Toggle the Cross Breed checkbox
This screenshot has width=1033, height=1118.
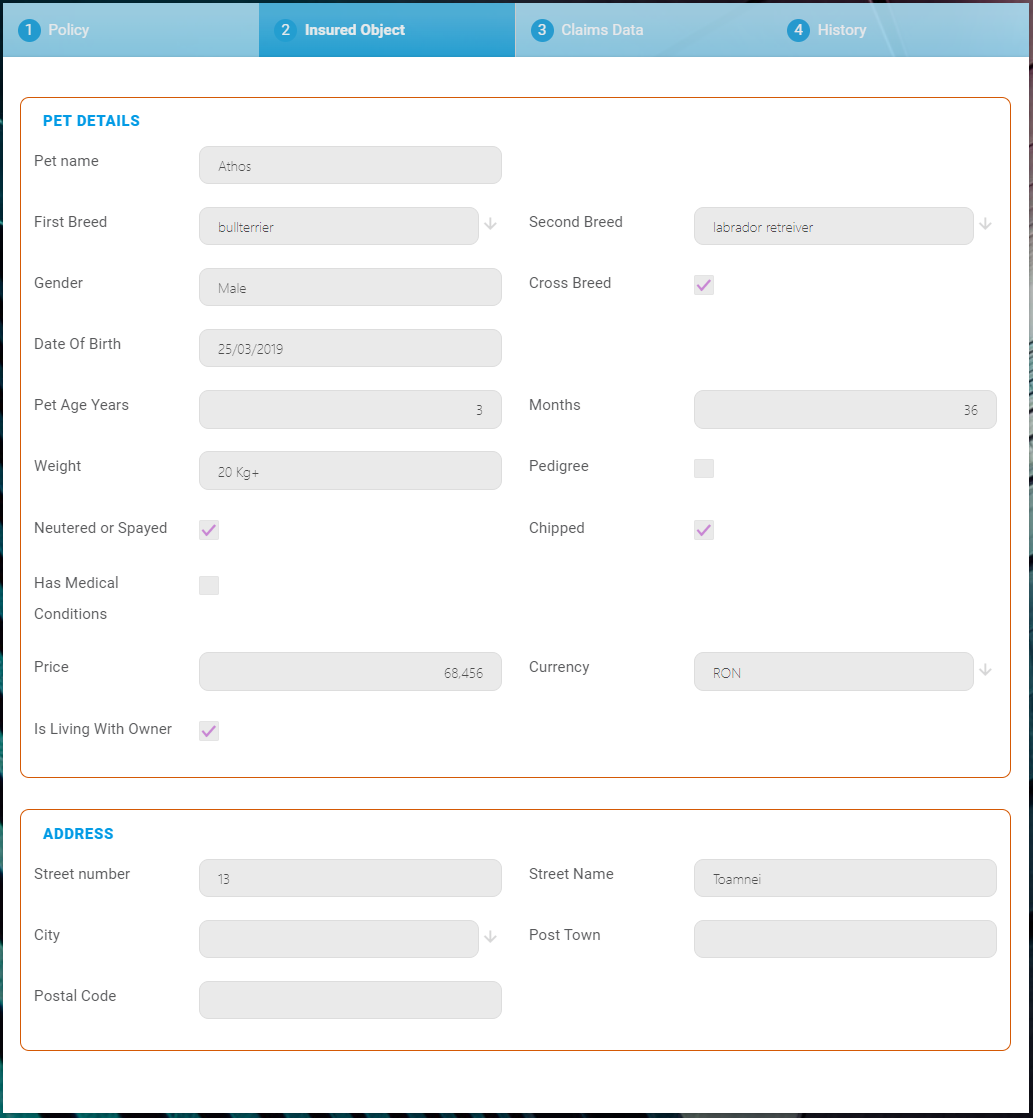pos(704,285)
